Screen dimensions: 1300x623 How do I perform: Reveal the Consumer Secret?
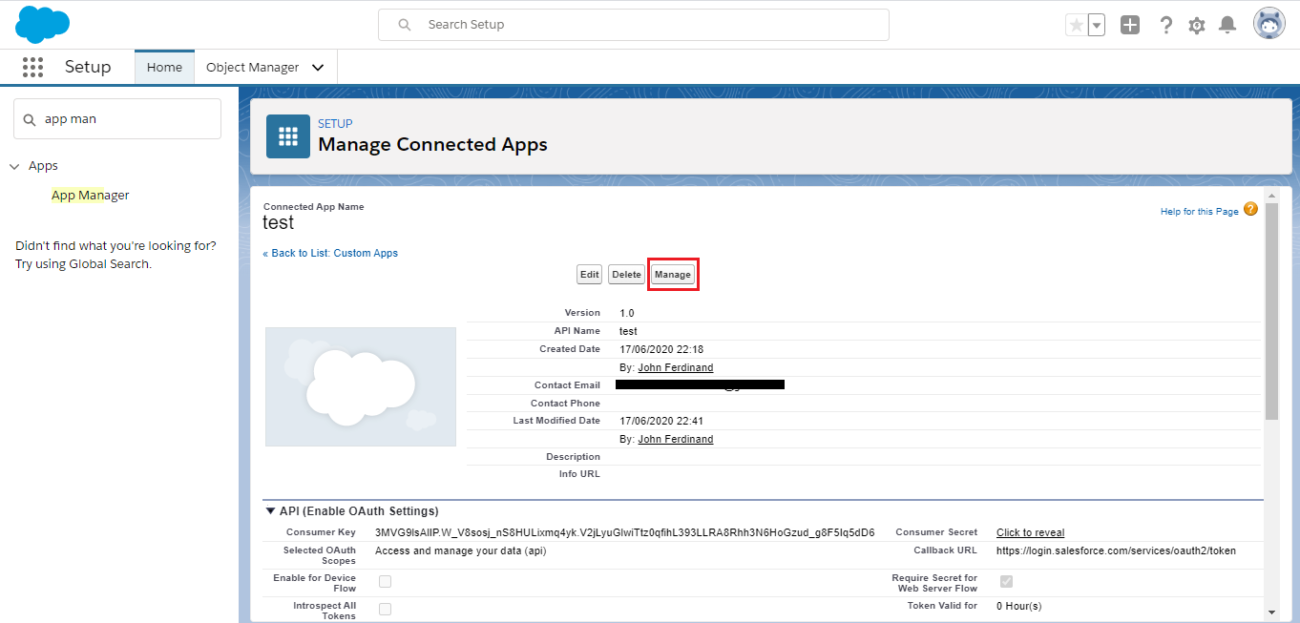pyautogui.click(x=1029, y=531)
